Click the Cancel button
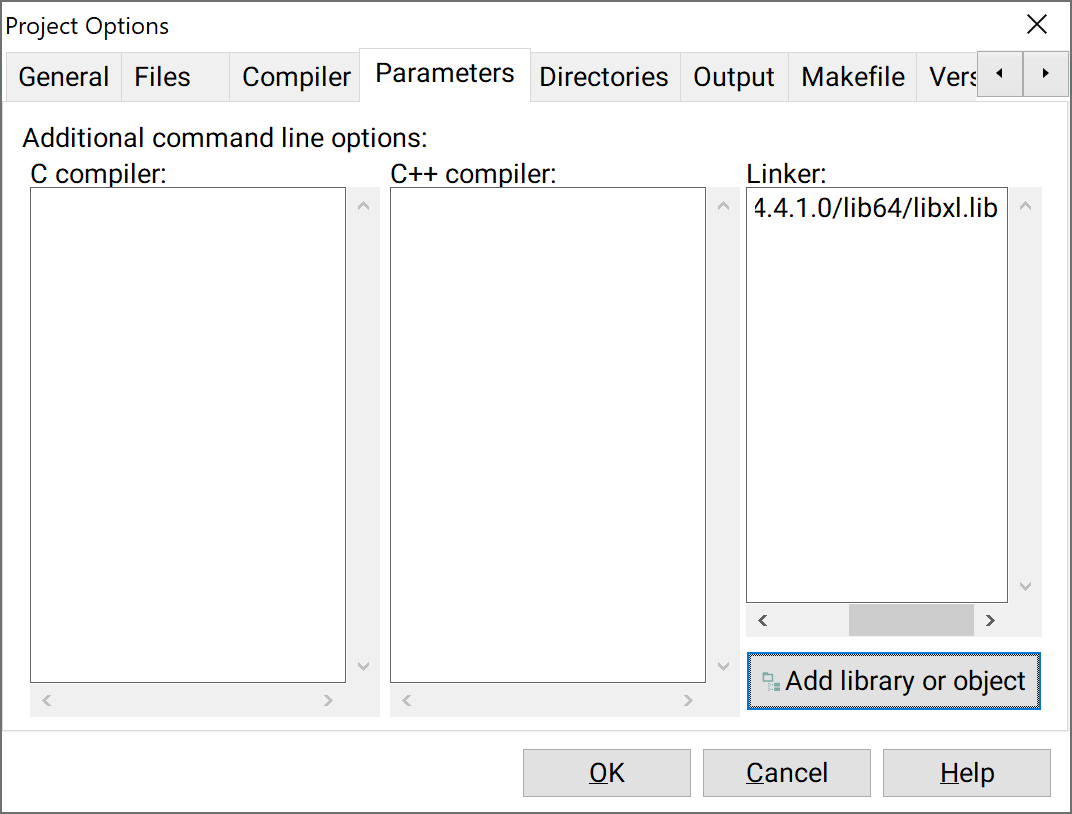Viewport: 1072px width, 814px height. click(x=787, y=773)
